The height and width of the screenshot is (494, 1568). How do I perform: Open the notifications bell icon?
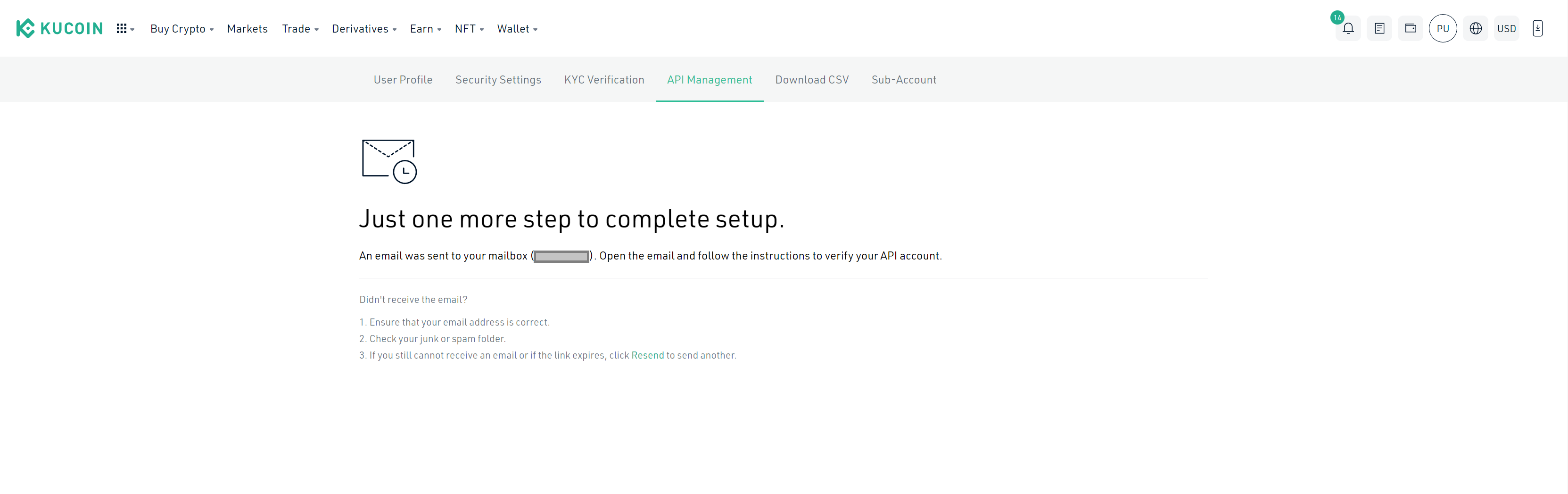click(1348, 29)
